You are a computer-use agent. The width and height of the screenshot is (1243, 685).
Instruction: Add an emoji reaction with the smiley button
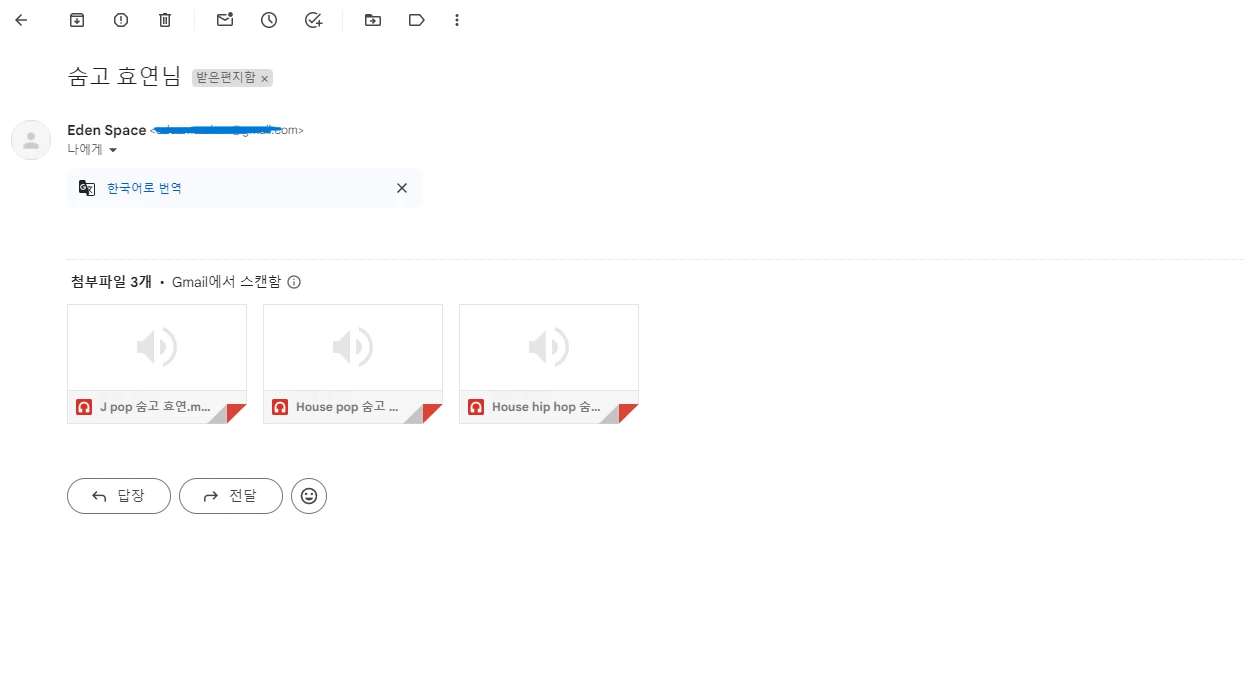click(x=309, y=496)
